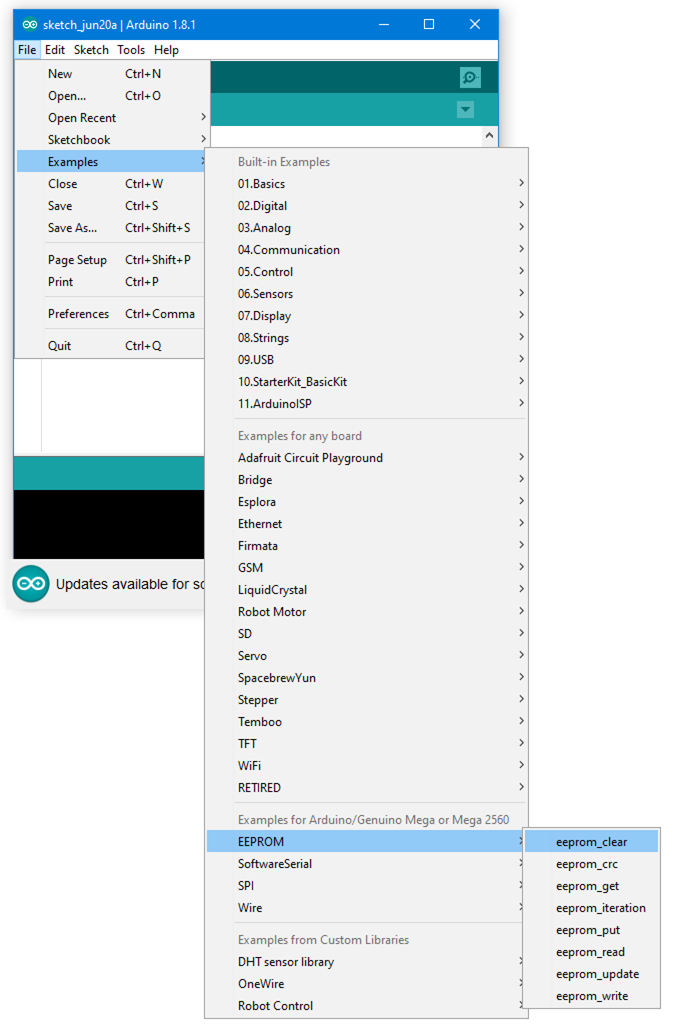Open the Sketch menu
The width and height of the screenshot is (681, 1035).
[91, 50]
